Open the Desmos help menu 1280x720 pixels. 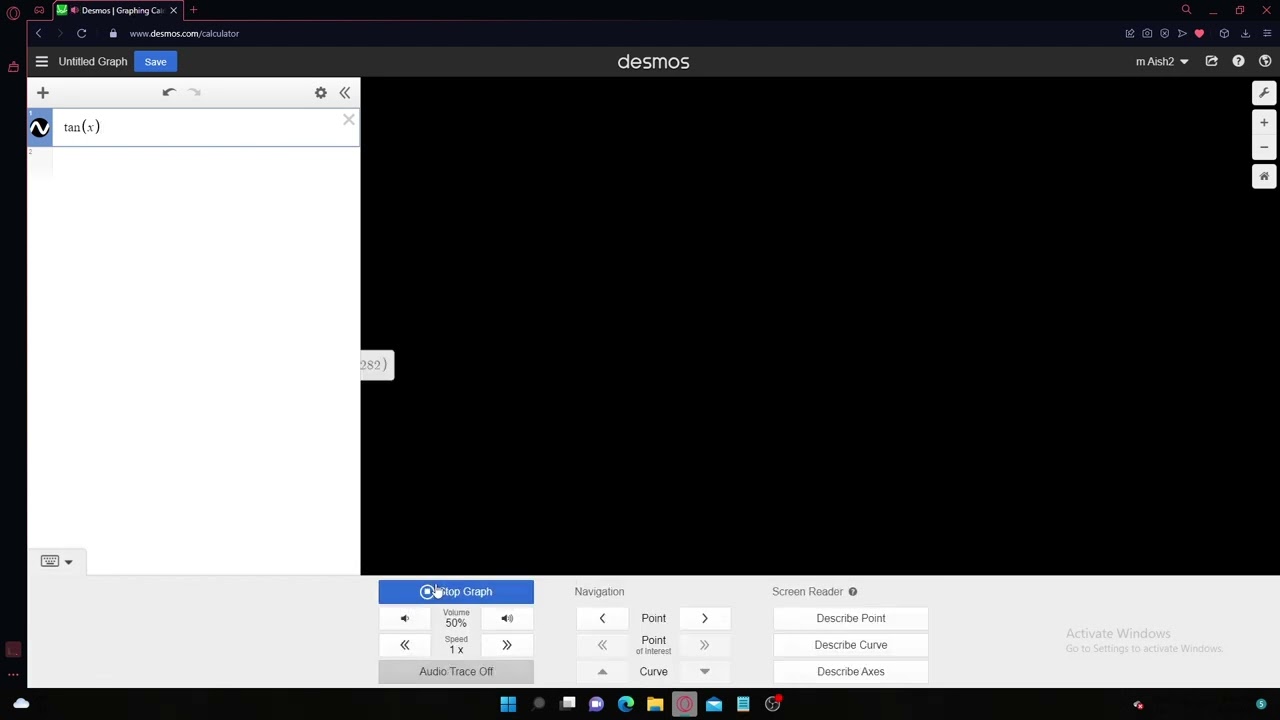point(1238,62)
